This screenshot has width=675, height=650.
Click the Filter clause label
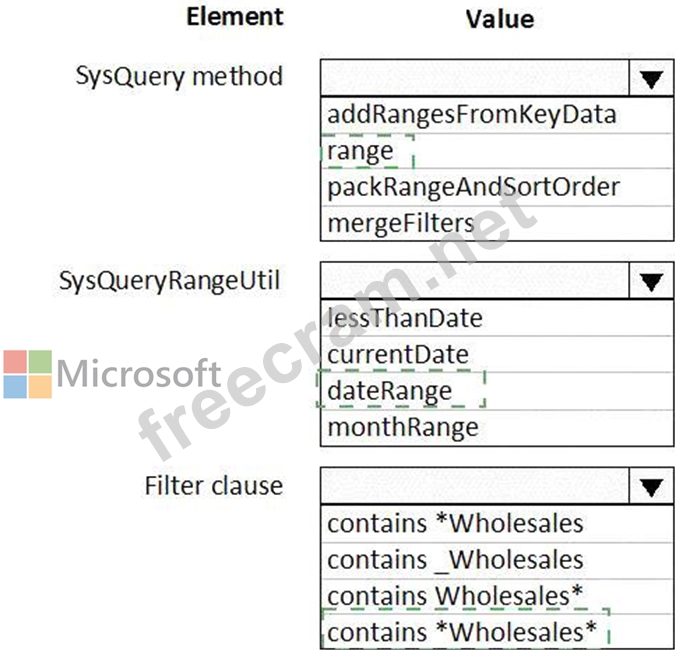(x=213, y=486)
